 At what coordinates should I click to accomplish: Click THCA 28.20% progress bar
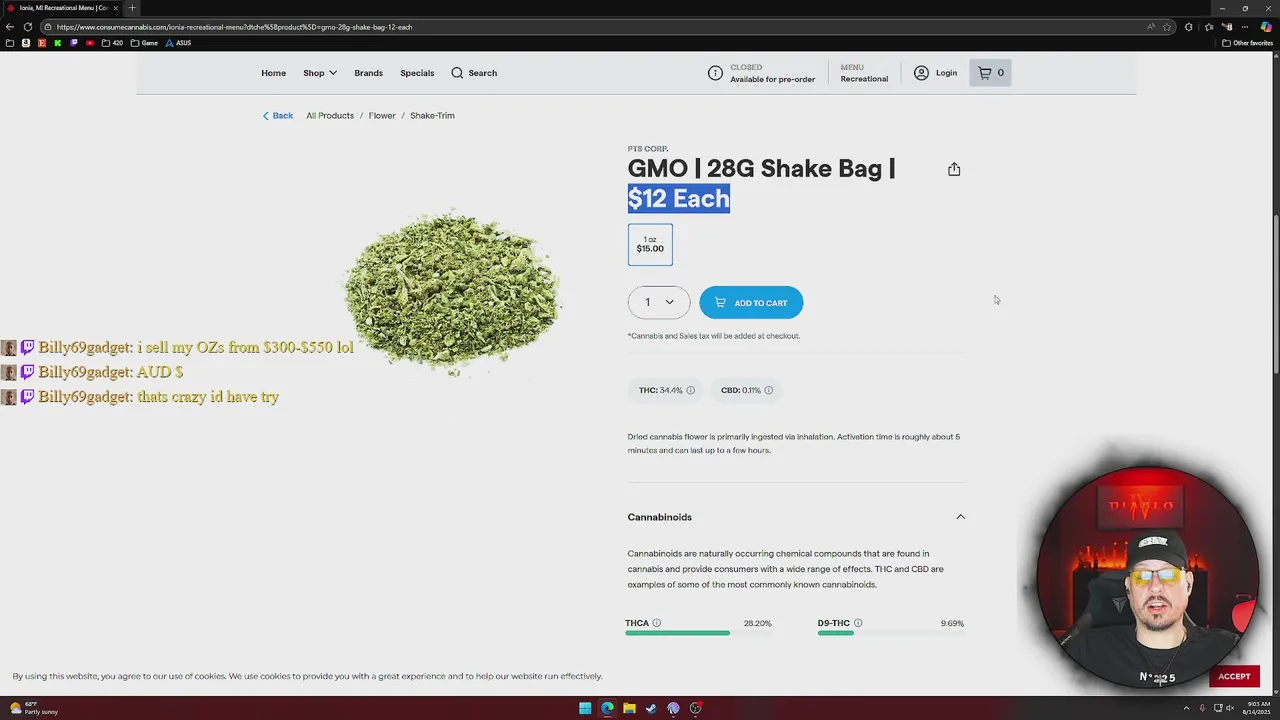tap(698, 633)
